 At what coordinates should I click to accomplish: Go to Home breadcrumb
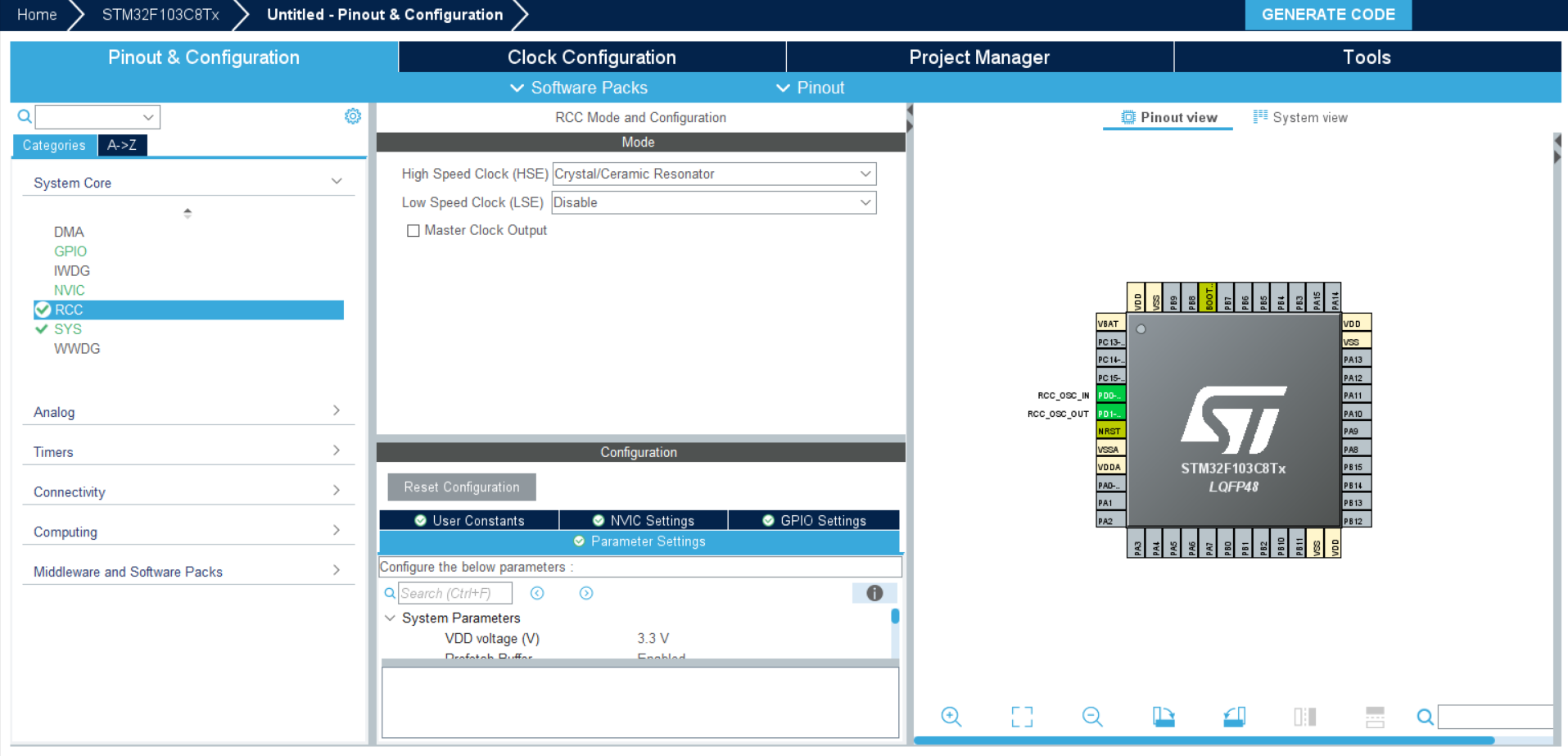coord(37,15)
